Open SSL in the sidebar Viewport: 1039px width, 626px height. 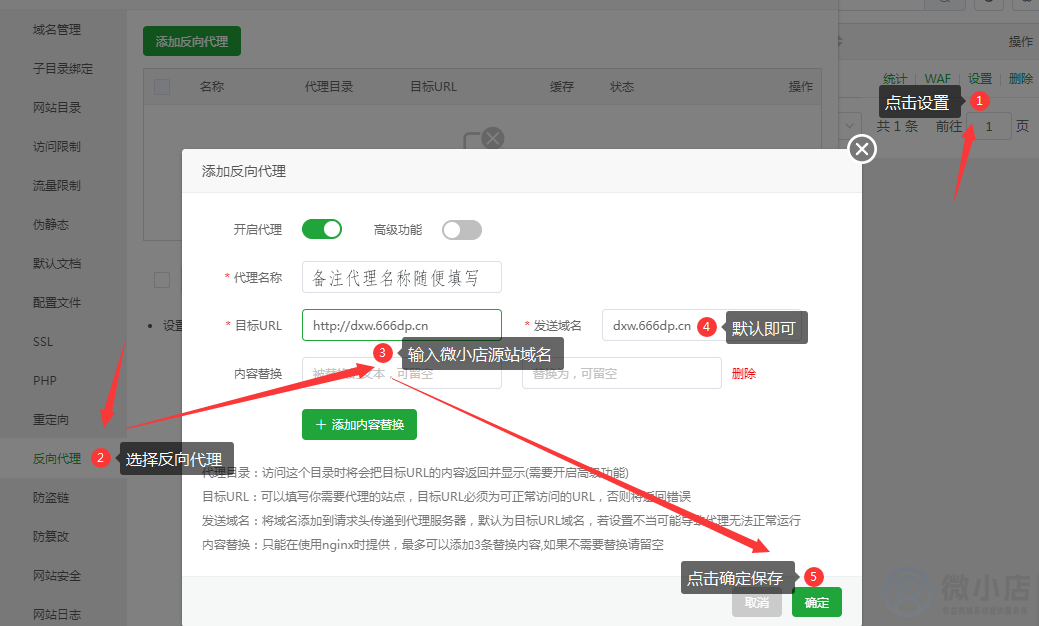pyautogui.click(x=43, y=342)
